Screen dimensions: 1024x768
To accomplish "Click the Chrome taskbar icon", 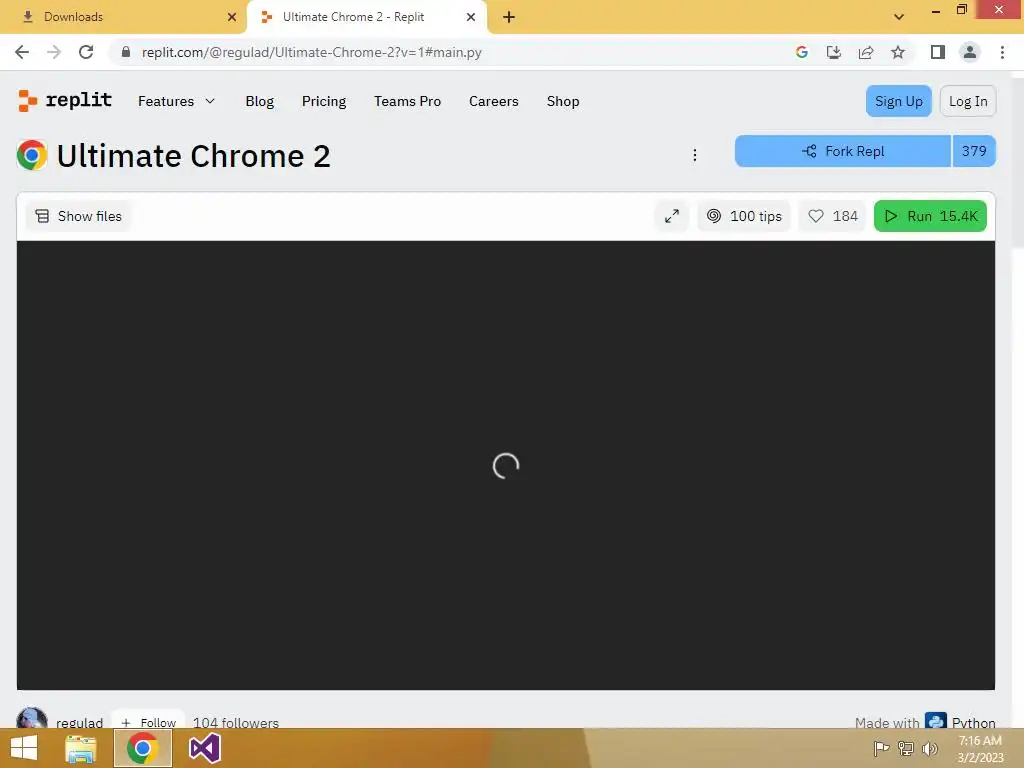I will [143, 748].
